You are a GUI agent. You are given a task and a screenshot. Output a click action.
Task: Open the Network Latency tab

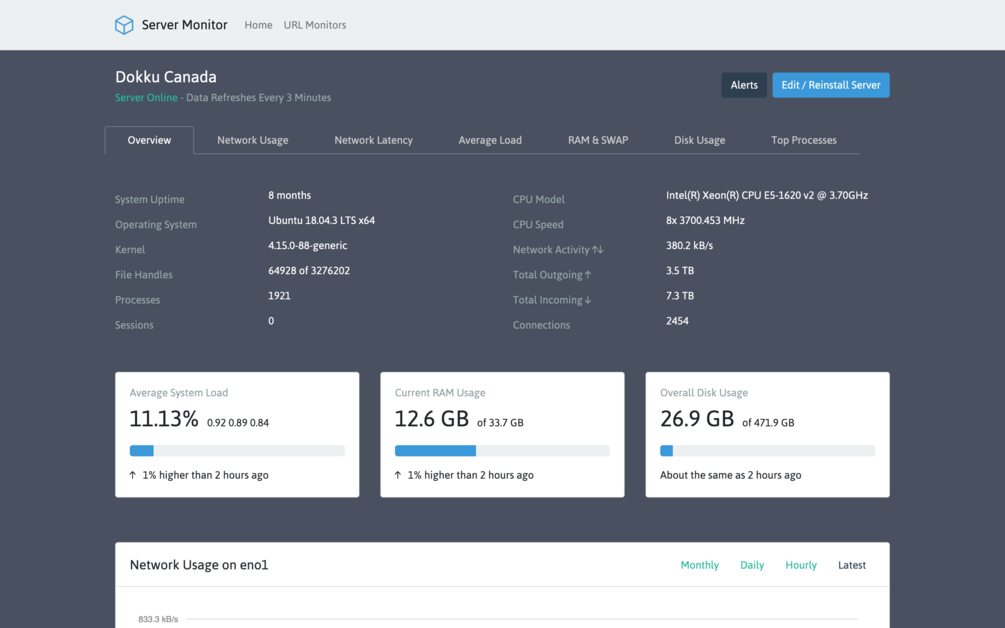[374, 140]
